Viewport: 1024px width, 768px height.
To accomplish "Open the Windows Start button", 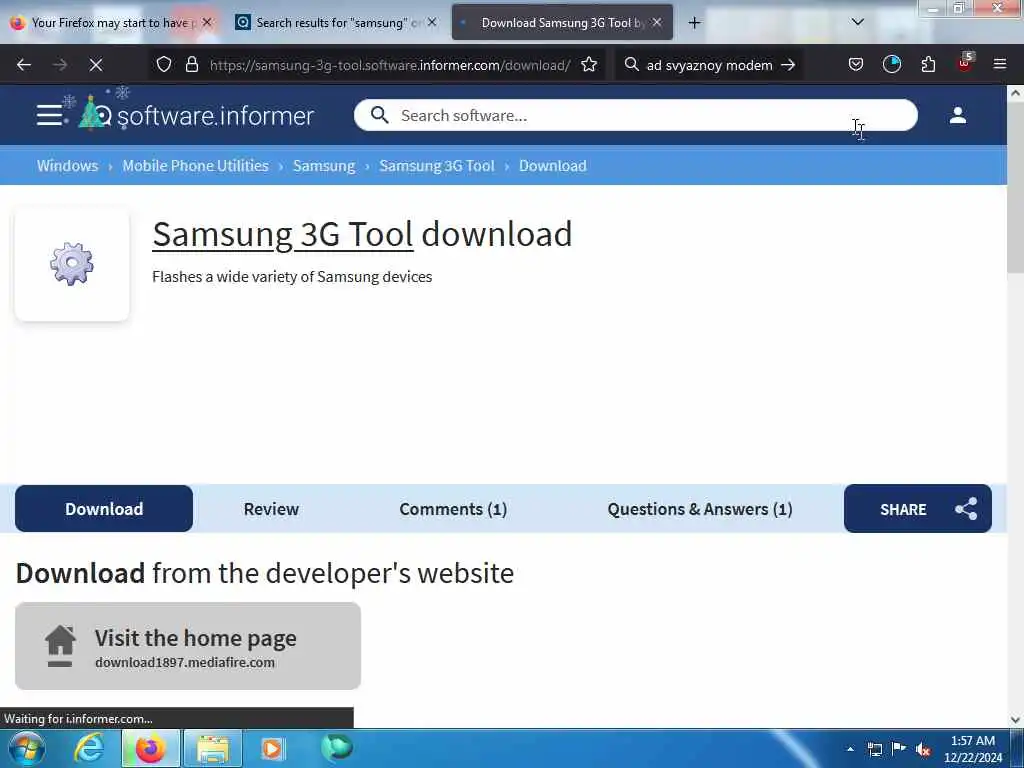I will coord(26,748).
